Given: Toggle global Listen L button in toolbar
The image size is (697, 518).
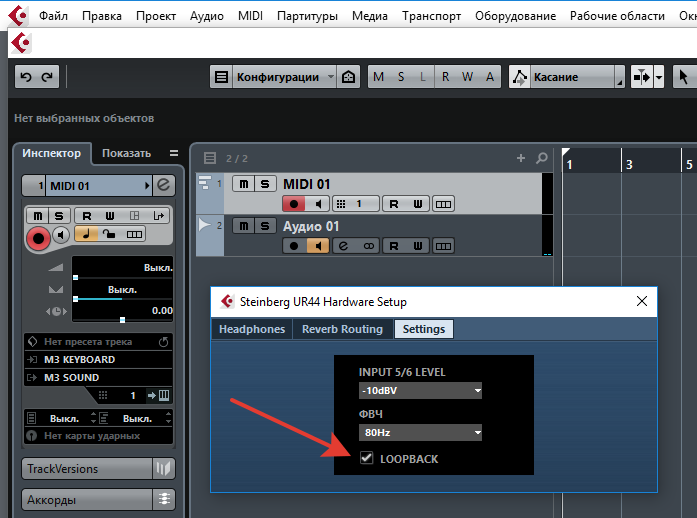Looking at the screenshot, I should coord(423,77).
